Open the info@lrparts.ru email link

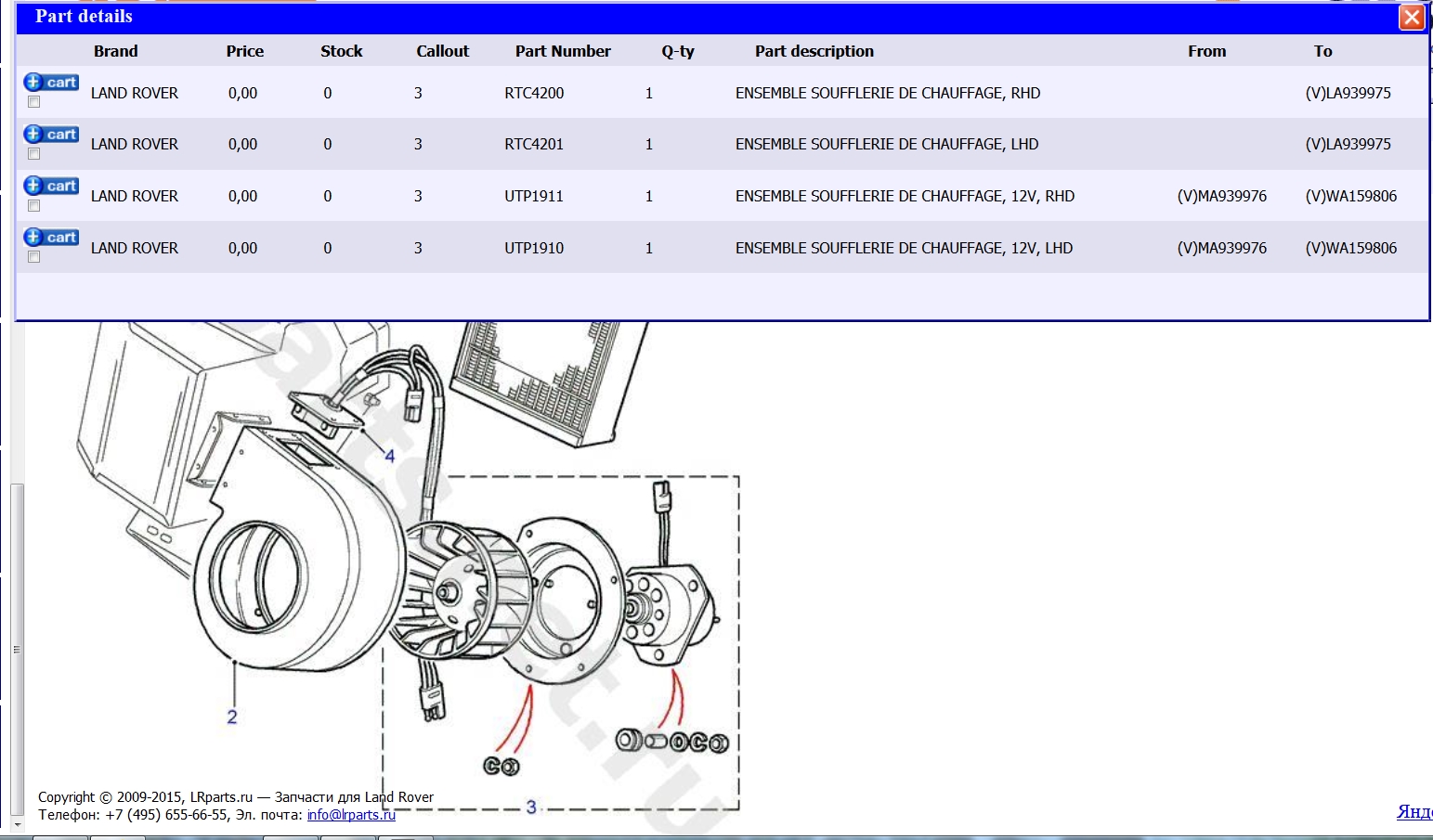point(351,815)
